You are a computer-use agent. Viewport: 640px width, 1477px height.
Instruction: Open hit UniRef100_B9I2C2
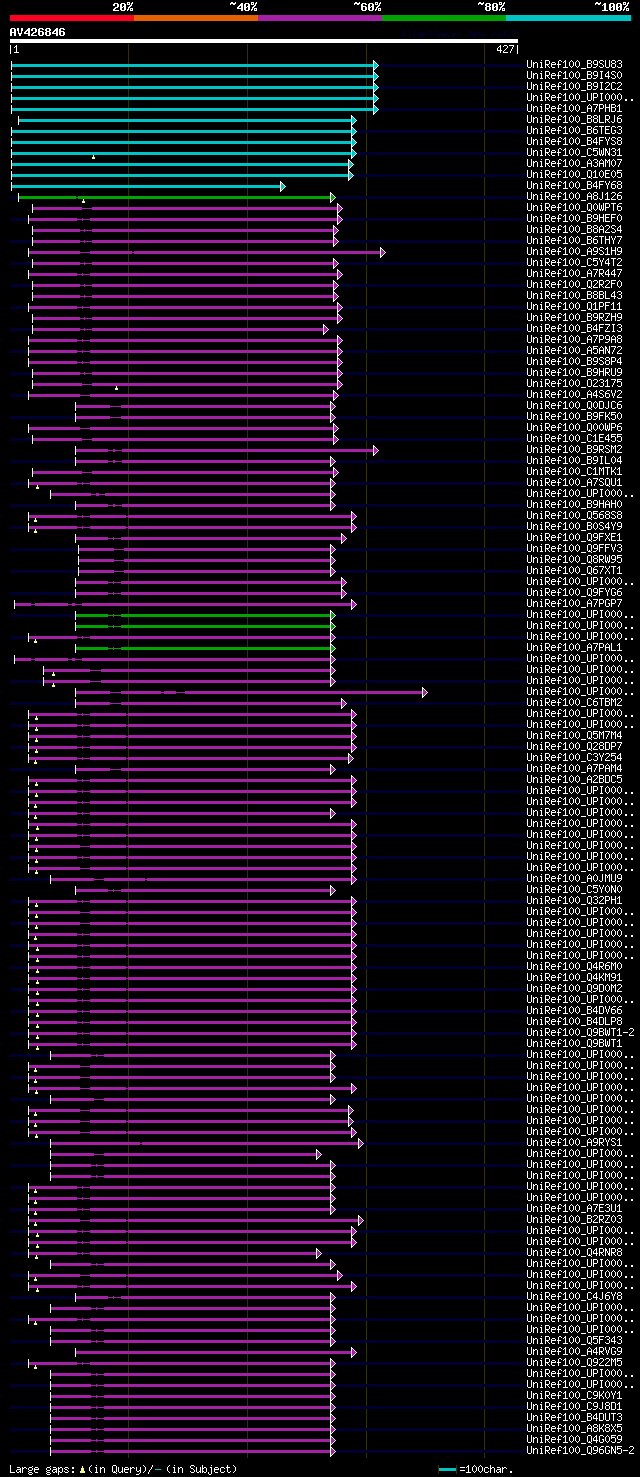point(574,87)
